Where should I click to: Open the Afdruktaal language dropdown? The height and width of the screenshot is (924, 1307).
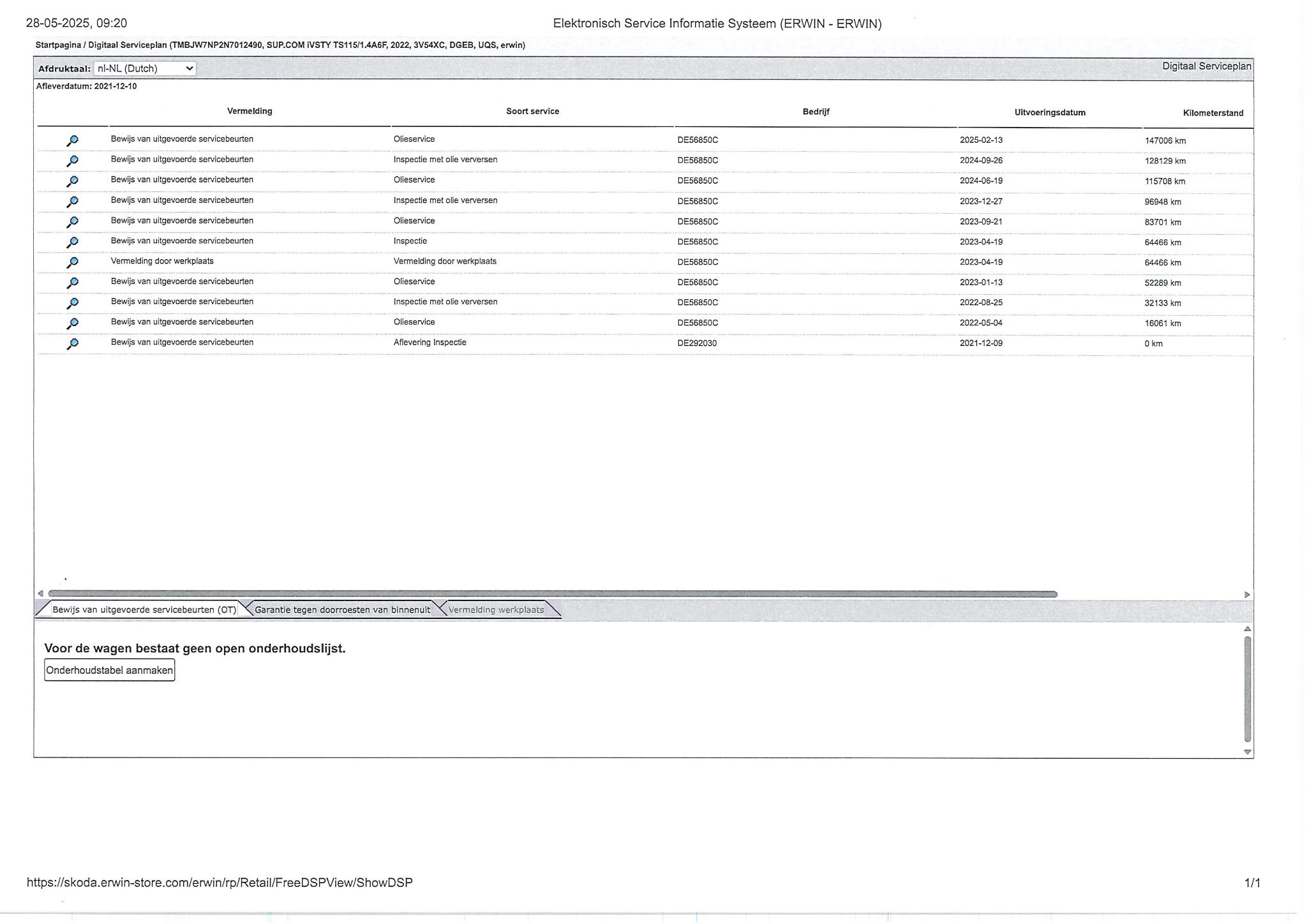[145, 68]
